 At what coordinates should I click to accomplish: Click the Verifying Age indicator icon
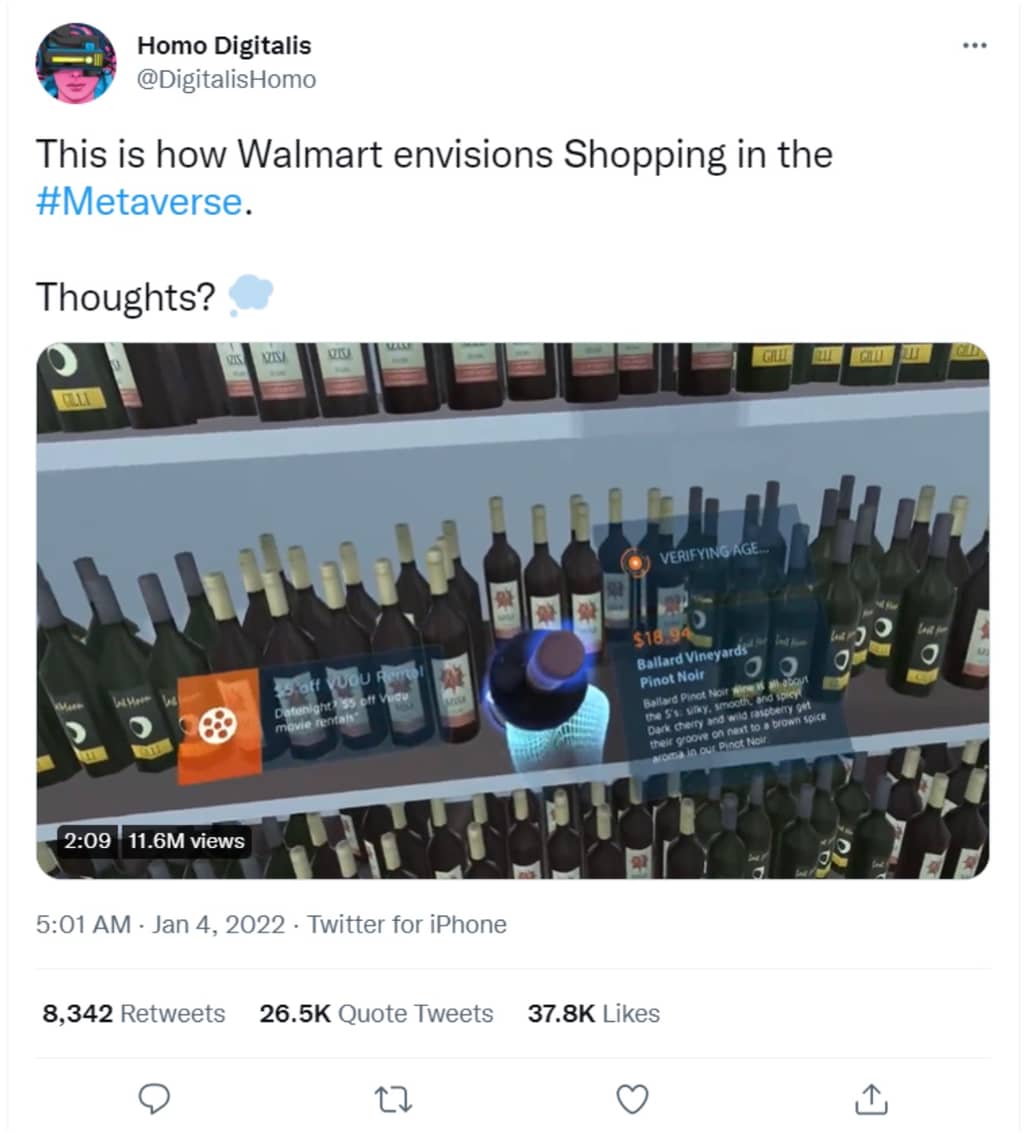[634, 561]
